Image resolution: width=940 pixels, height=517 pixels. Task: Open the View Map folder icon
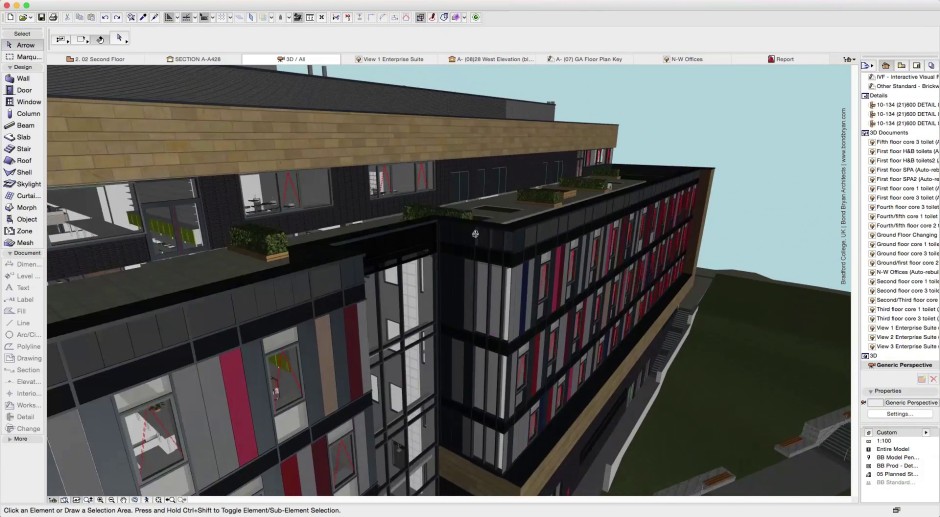901,65
